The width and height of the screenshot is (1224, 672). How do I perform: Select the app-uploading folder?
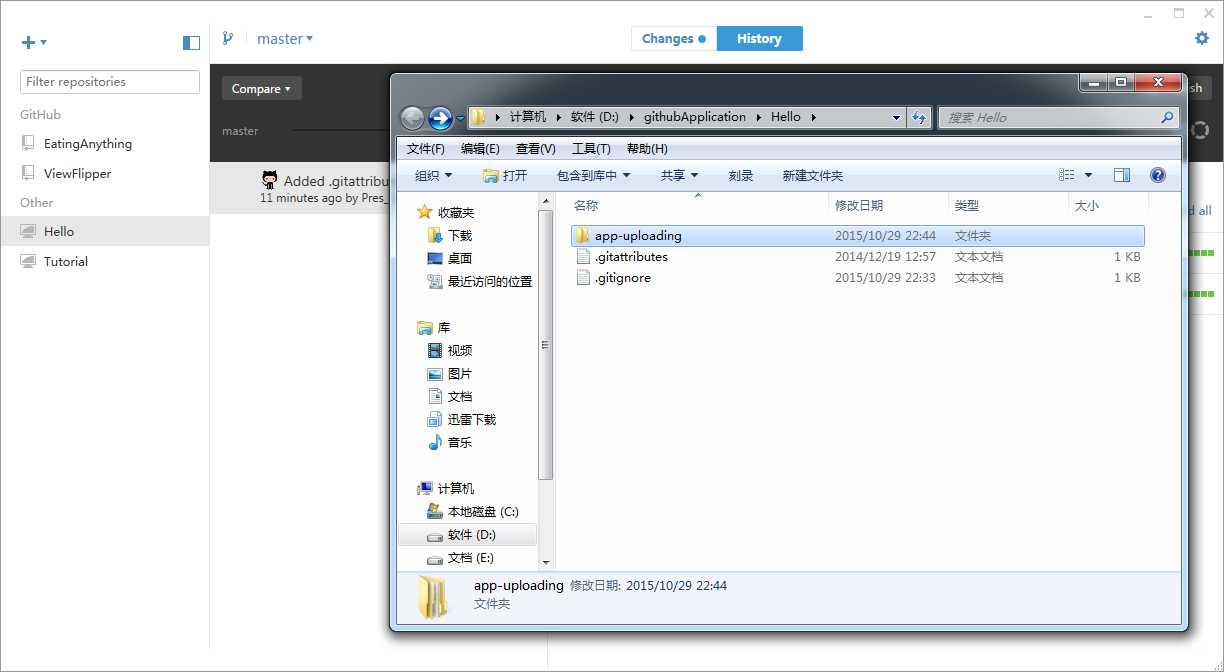(x=857, y=236)
